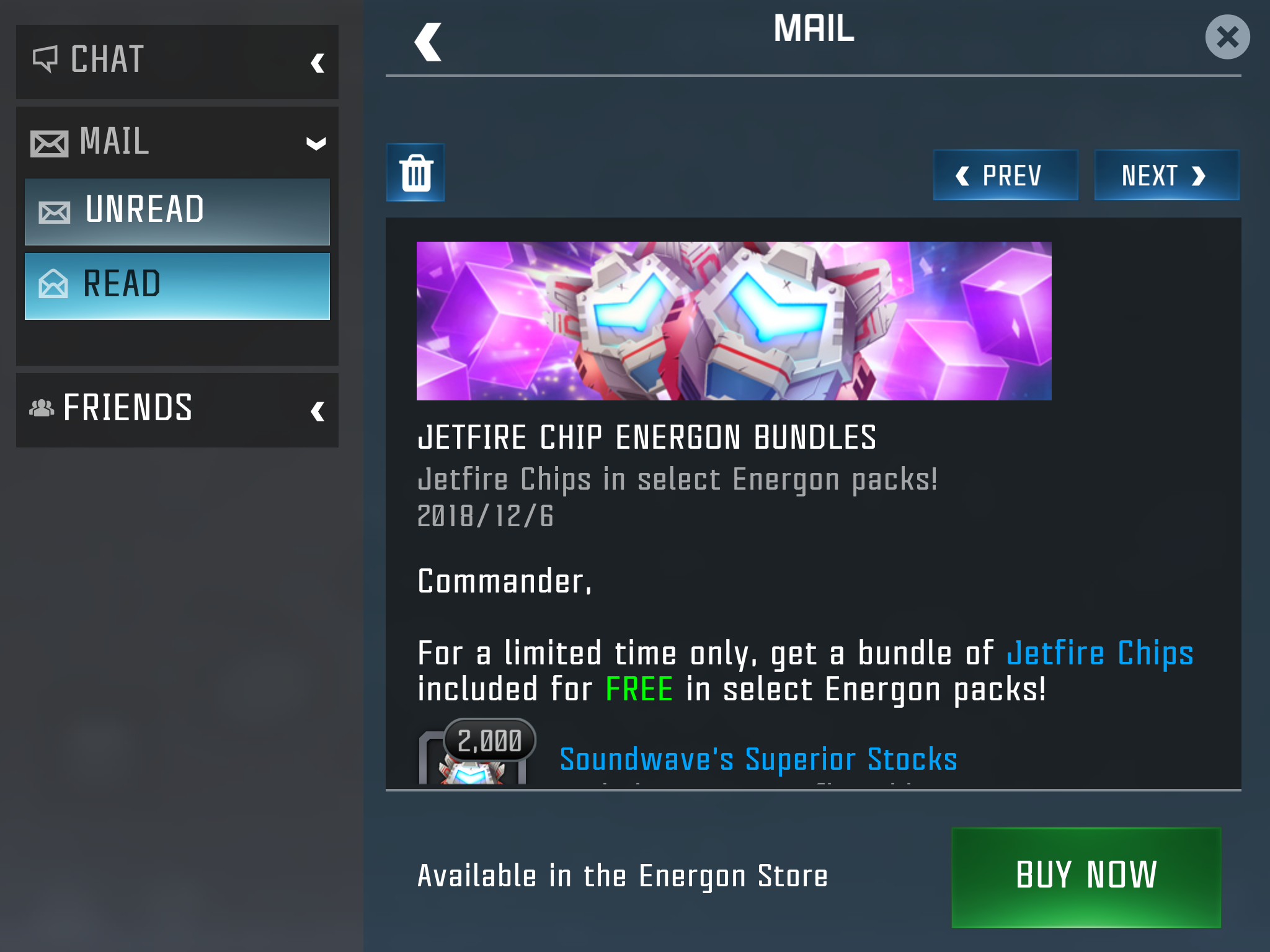Expand the Chat section chevron
This screenshot has height=952, width=1270.
317,63
